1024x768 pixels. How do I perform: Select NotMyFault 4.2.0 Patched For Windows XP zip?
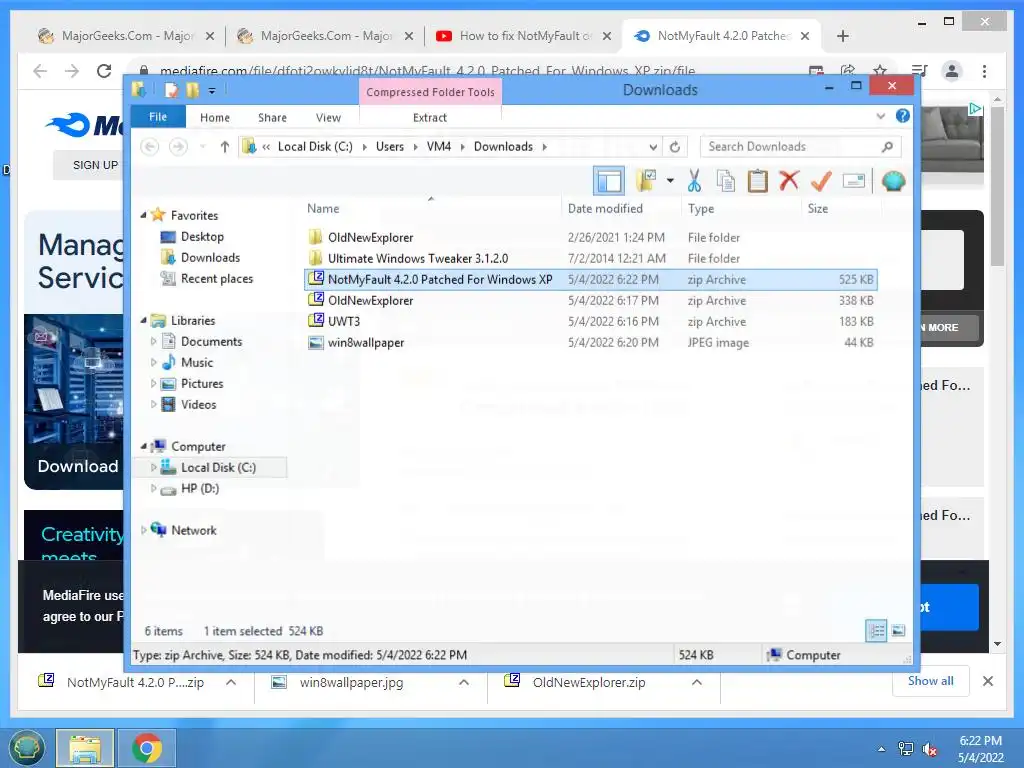tap(590, 280)
